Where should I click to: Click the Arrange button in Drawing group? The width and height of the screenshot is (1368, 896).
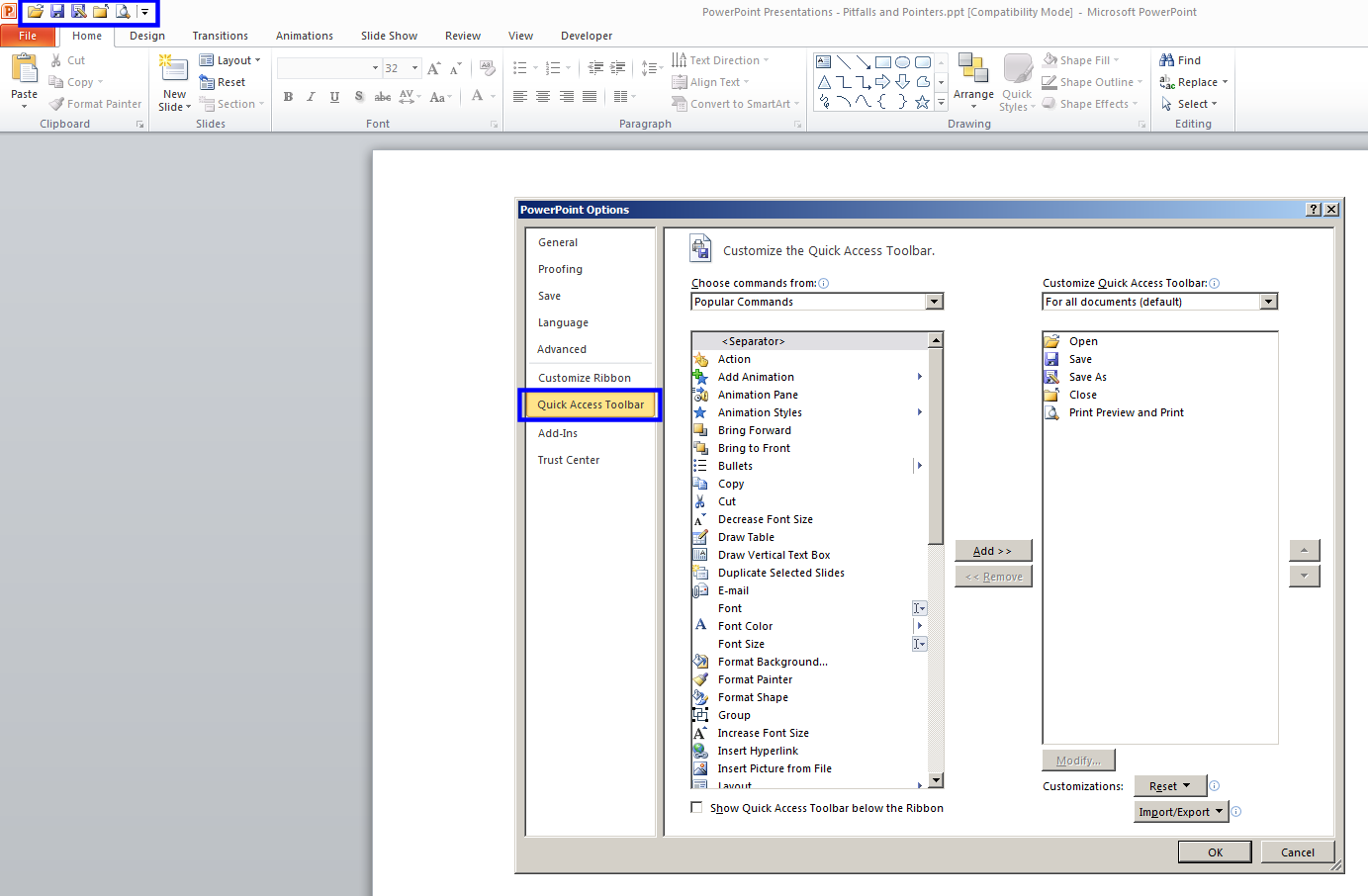coord(973,82)
